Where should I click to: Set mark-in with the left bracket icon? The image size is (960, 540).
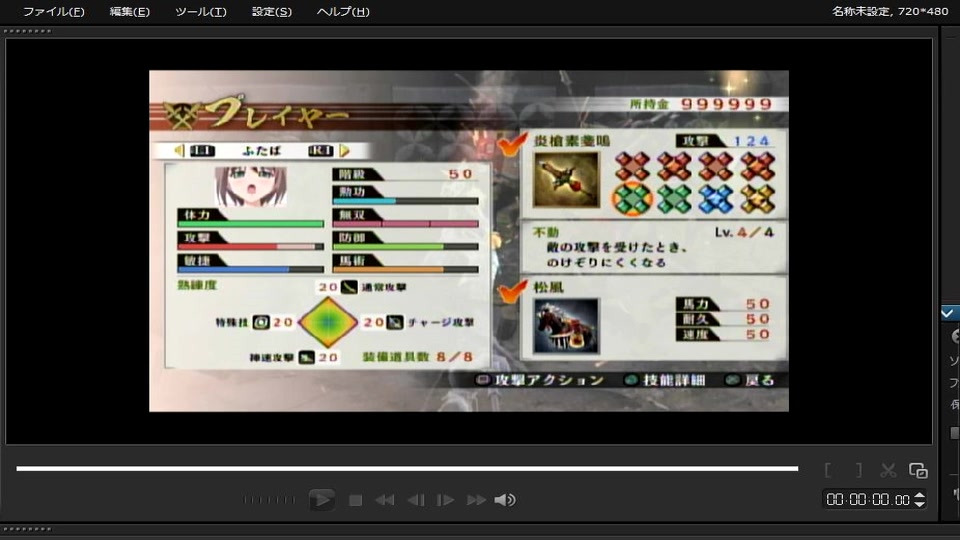pyautogui.click(x=828, y=470)
